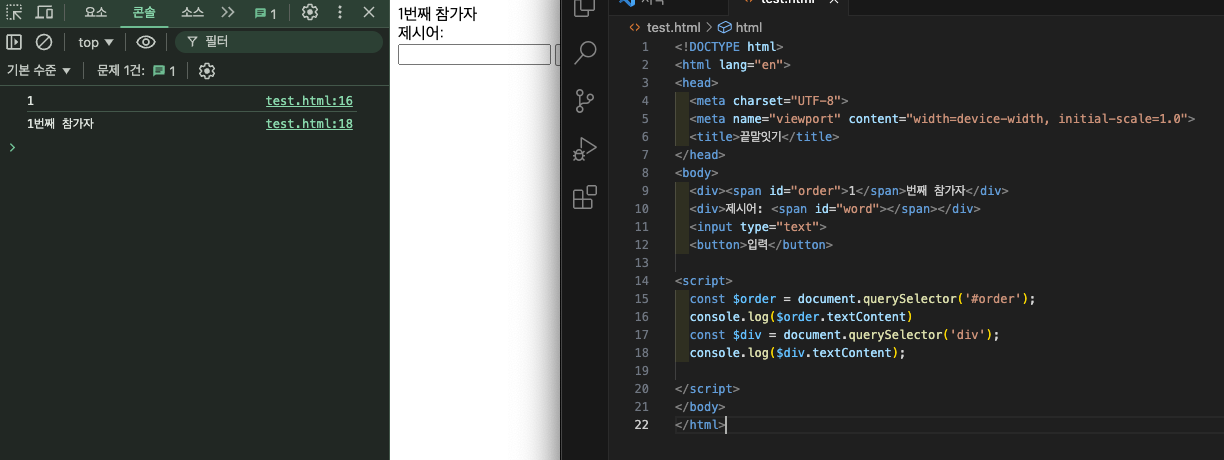Open the VS Code Explorer view icon
This screenshot has width=1224, height=460.
585,8
